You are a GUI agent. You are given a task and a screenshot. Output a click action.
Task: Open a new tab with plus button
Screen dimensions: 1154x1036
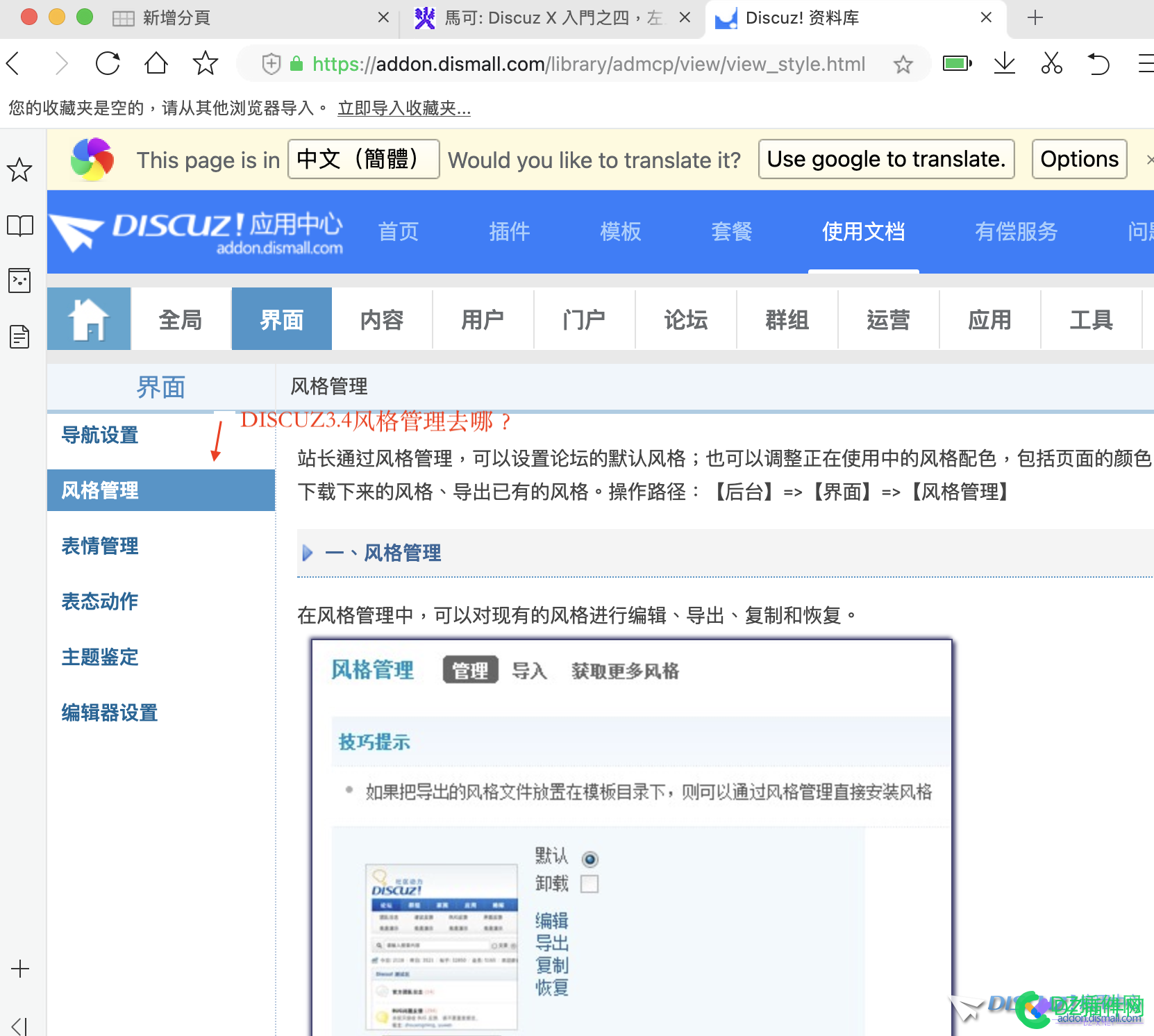pos(1035,18)
